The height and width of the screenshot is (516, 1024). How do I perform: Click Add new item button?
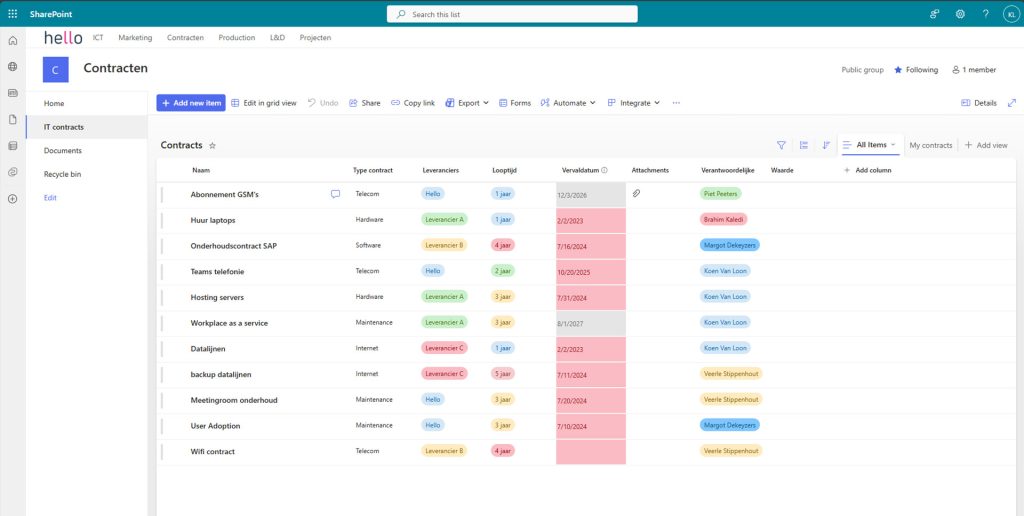tap(191, 103)
